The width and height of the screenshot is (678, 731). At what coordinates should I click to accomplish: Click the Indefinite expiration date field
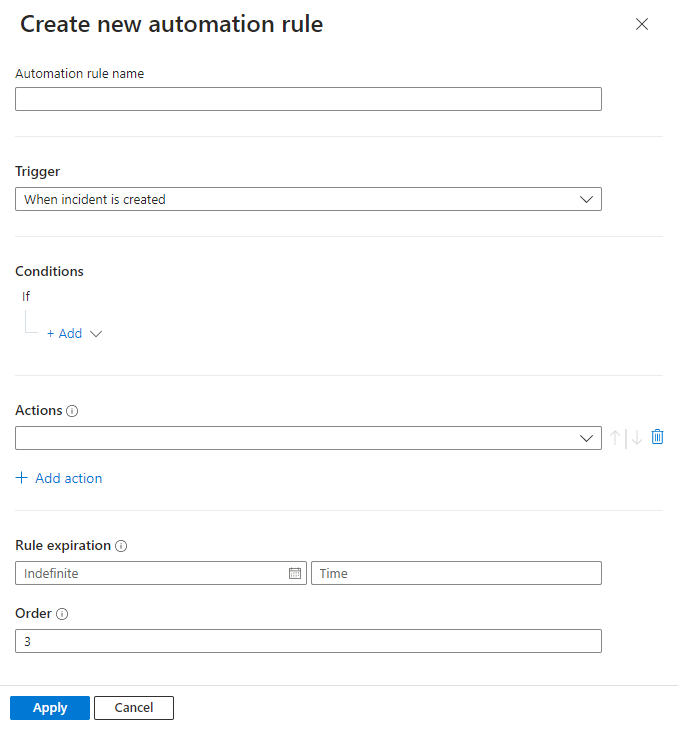point(150,573)
